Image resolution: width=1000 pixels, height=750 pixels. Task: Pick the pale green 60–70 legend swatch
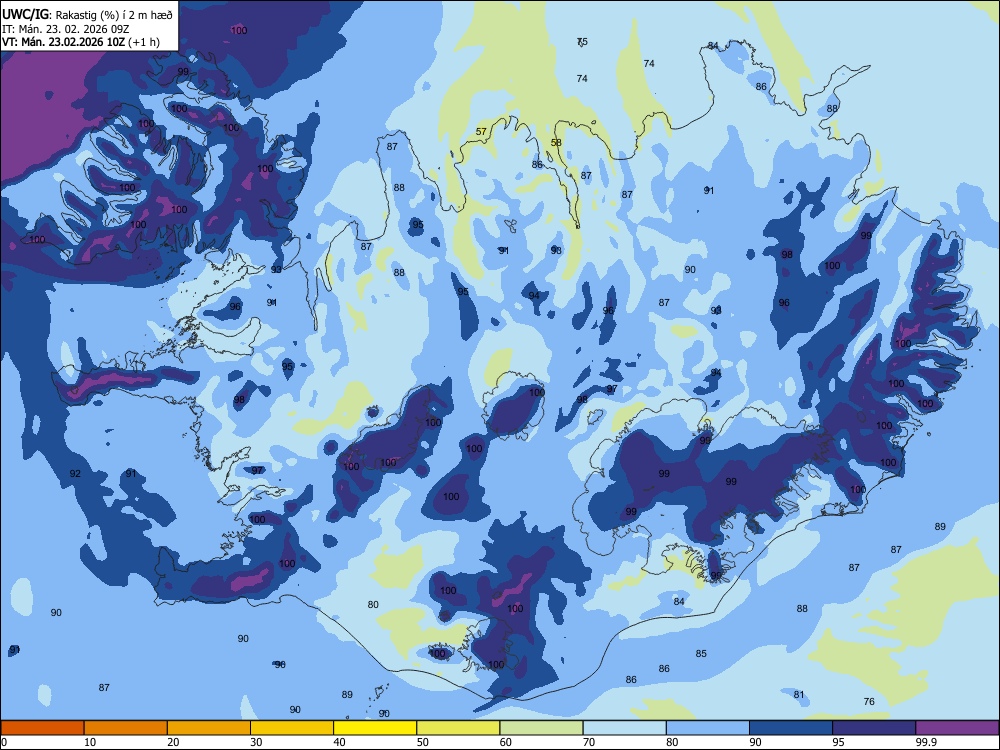point(541,728)
